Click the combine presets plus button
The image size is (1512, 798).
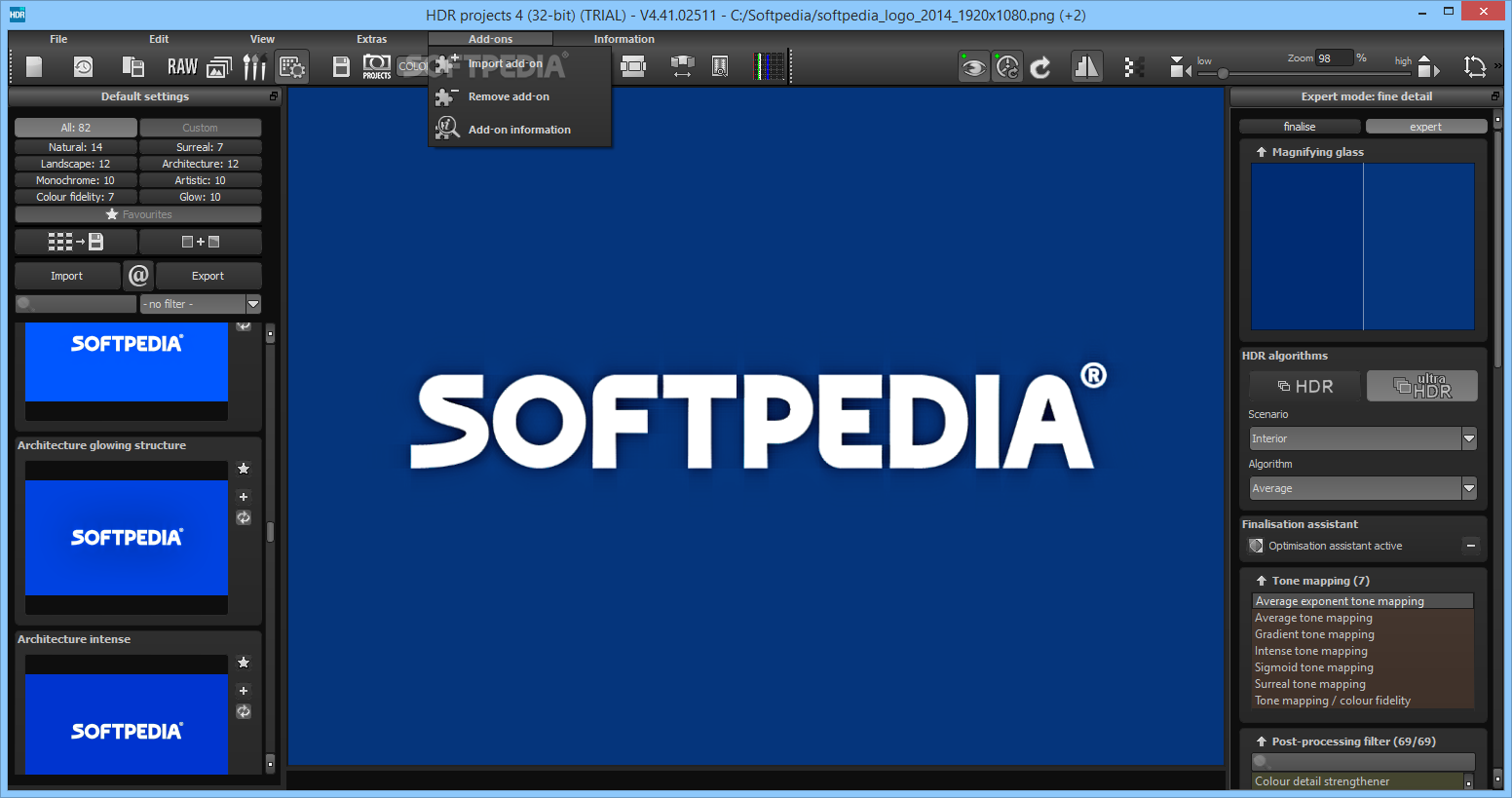point(200,242)
